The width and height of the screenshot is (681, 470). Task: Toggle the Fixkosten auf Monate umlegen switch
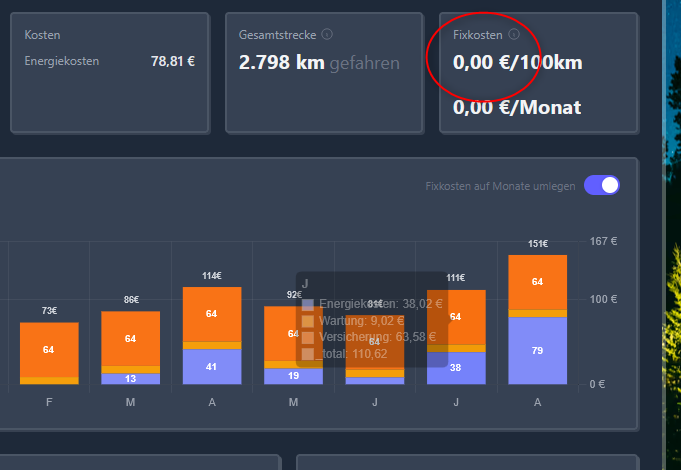(x=602, y=185)
